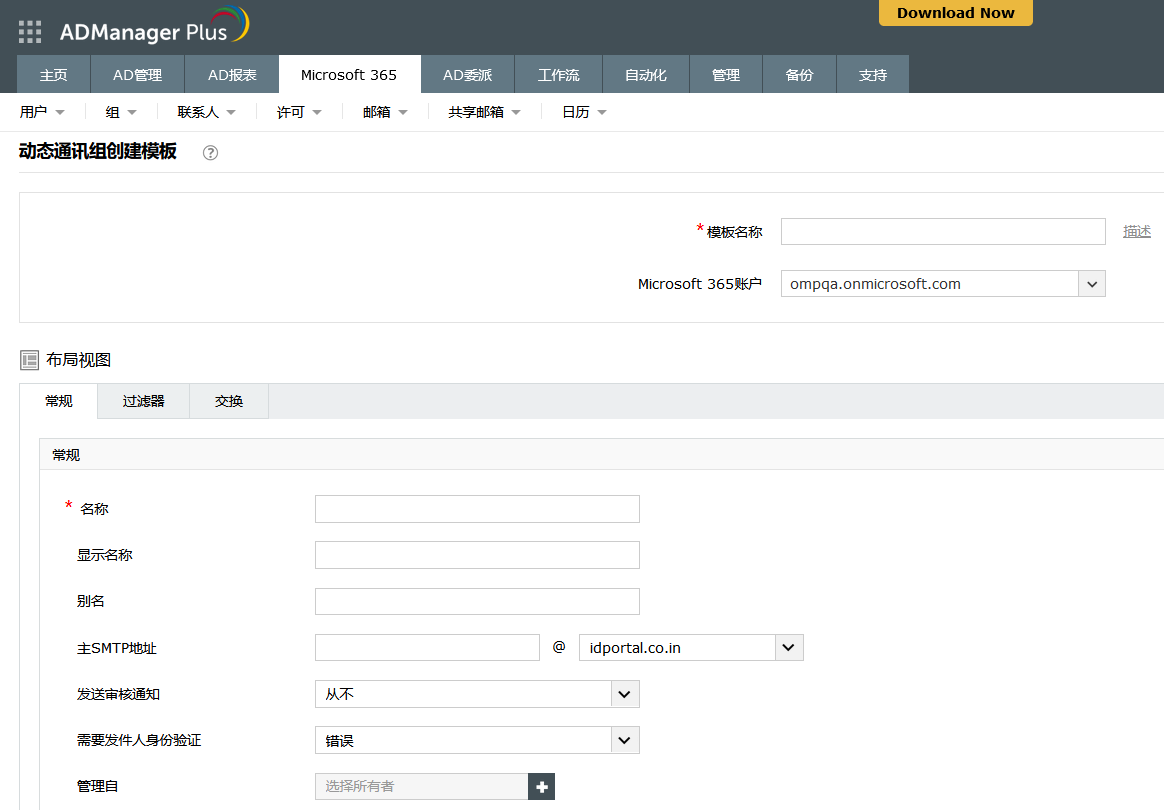Viewport: 1164px width, 810px height.
Task: Open the 自动化 tab
Action: [x=645, y=75]
